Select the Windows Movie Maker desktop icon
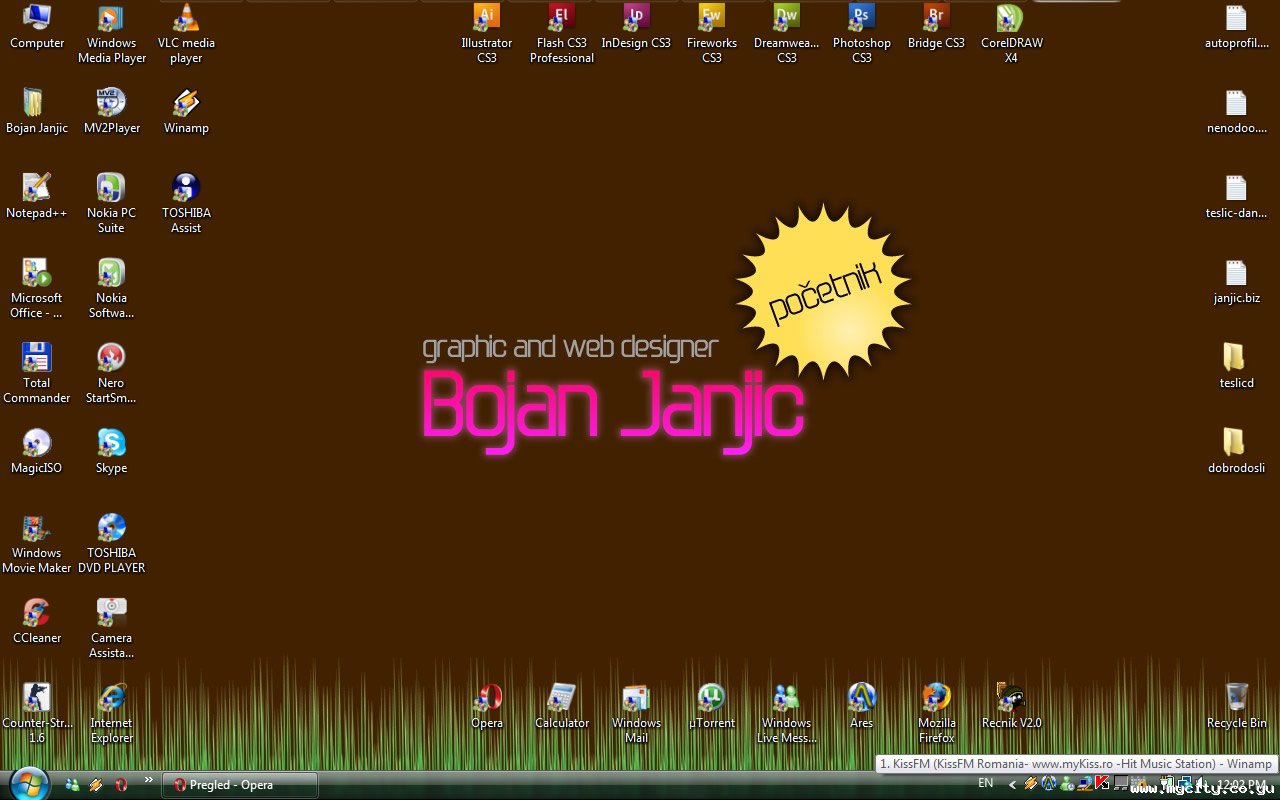This screenshot has width=1280, height=800. tap(37, 544)
